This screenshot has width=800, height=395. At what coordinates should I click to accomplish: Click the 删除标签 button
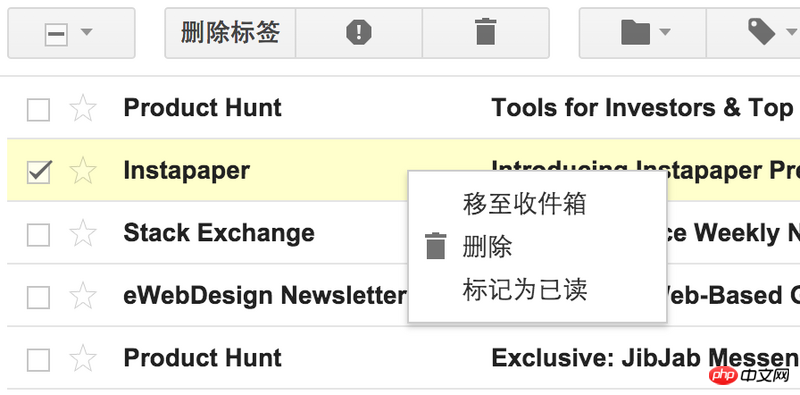(x=230, y=33)
